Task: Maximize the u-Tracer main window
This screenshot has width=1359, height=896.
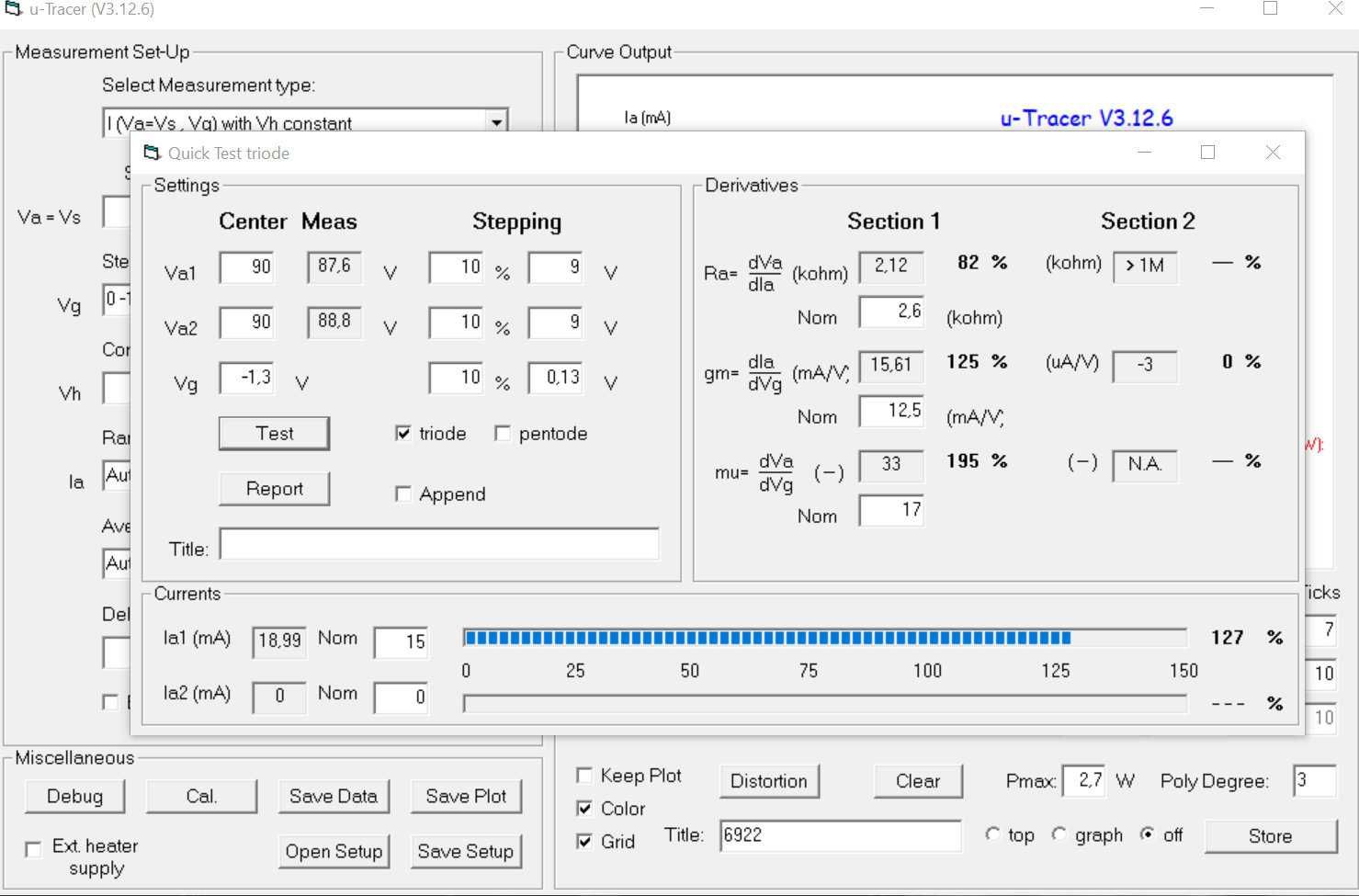Action: point(1271,8)
